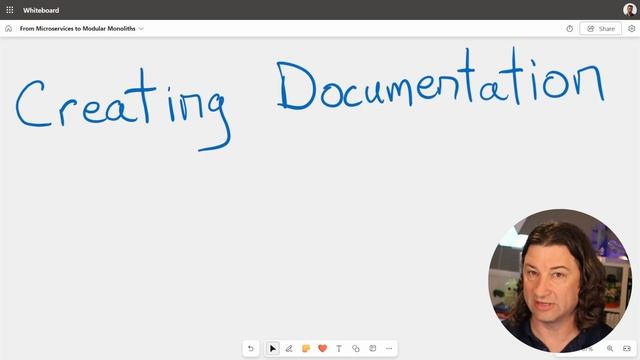Image resolution: width=640 pixels, height=360 pixels.
Task: Open the timer tool
Action: (x=569, y=29)
